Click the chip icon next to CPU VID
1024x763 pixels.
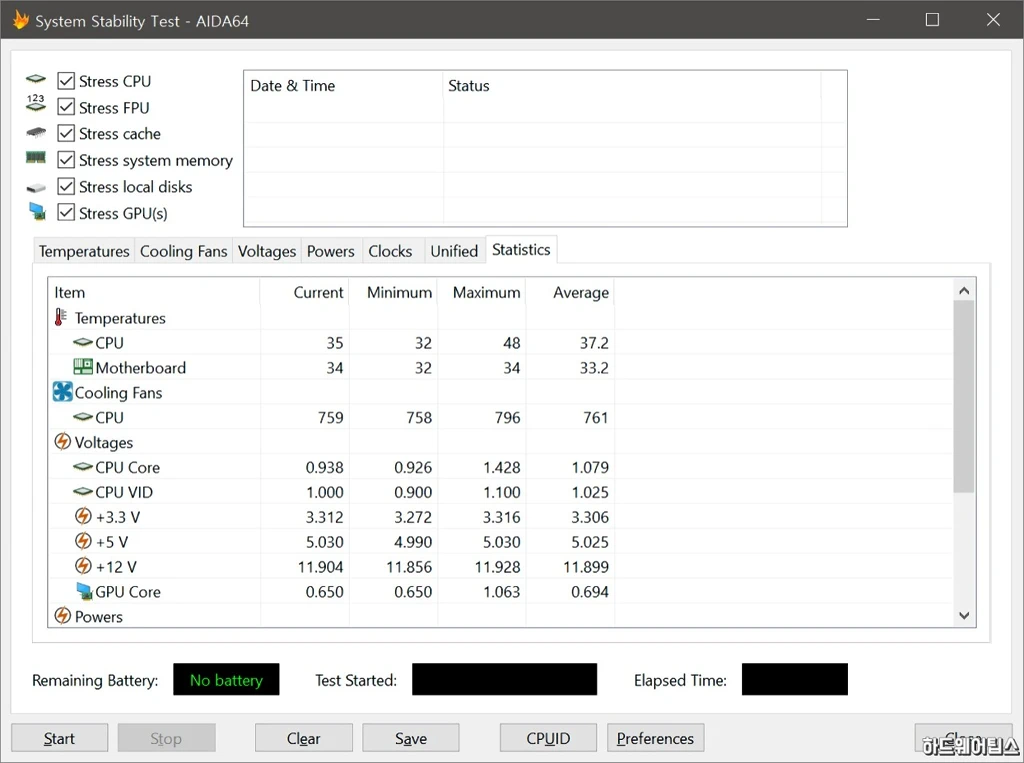coord(83,491)
